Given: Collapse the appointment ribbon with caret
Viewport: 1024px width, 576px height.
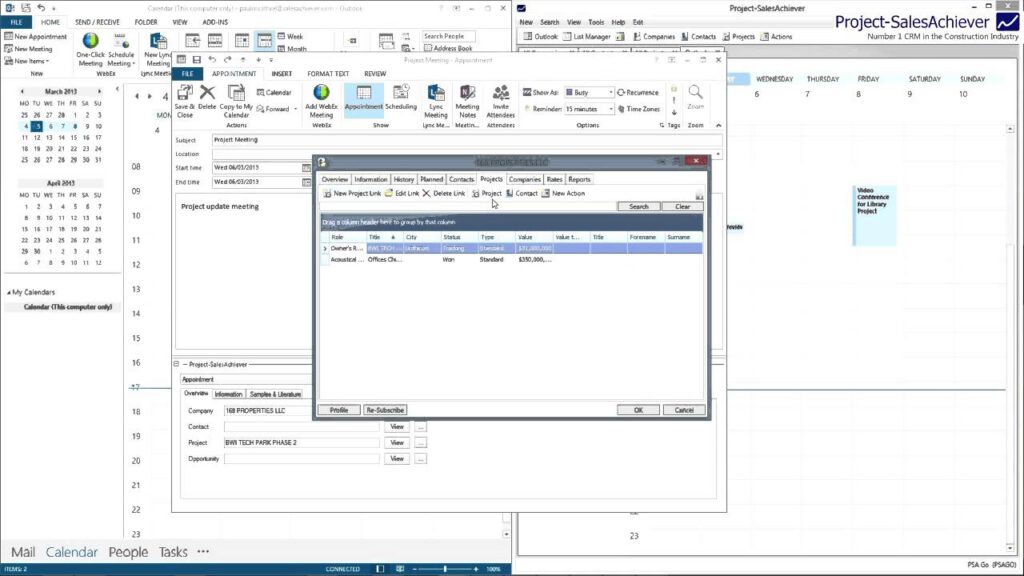Looking at the screenshot, I should (x=718, y=125).
